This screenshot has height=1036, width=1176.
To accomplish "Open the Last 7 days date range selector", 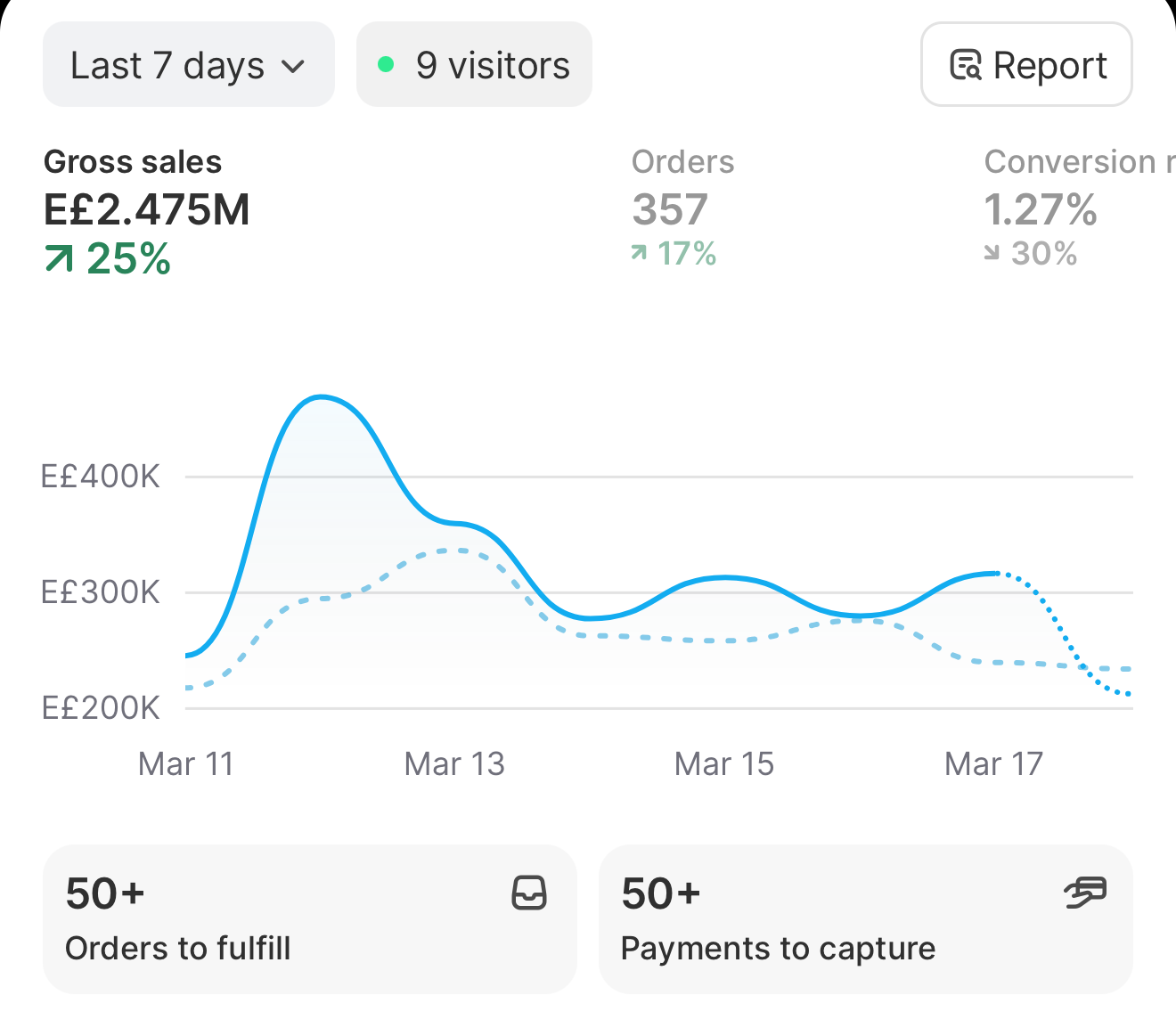I will pyautogui.click(x=189, y=64).
